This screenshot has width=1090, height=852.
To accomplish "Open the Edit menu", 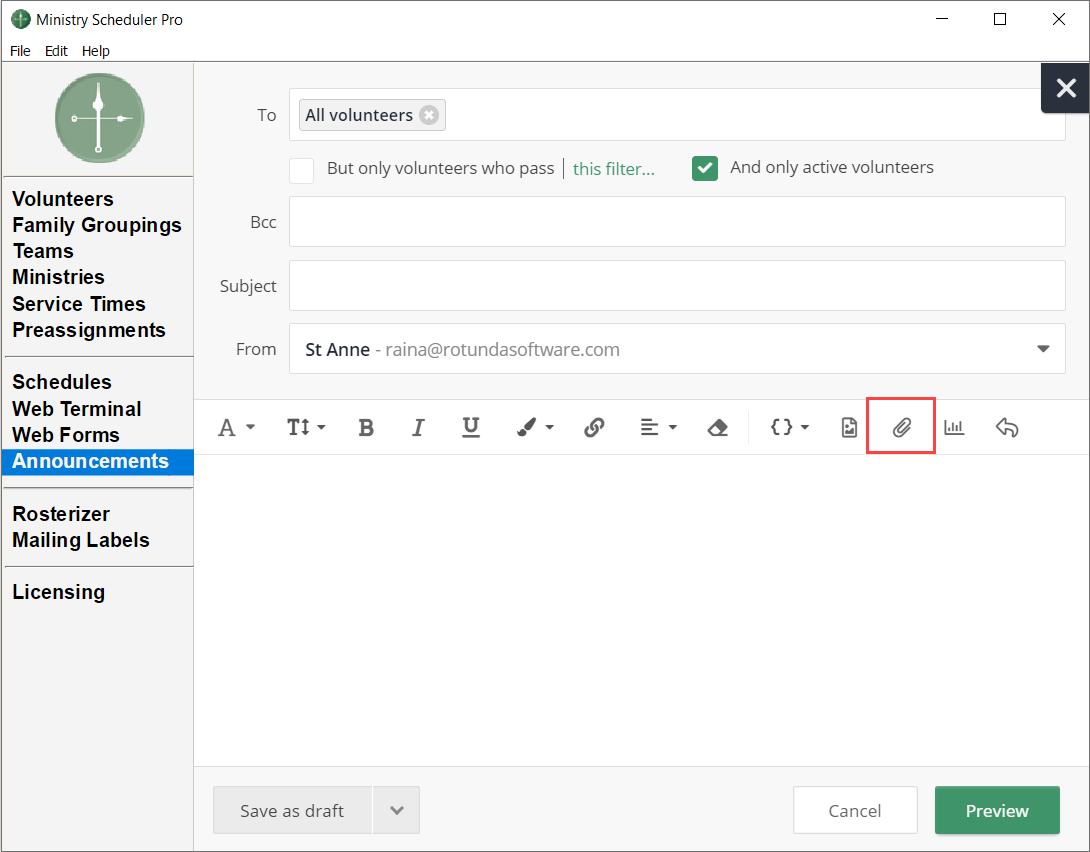I will pyautogui.click(x=56, y=51).
